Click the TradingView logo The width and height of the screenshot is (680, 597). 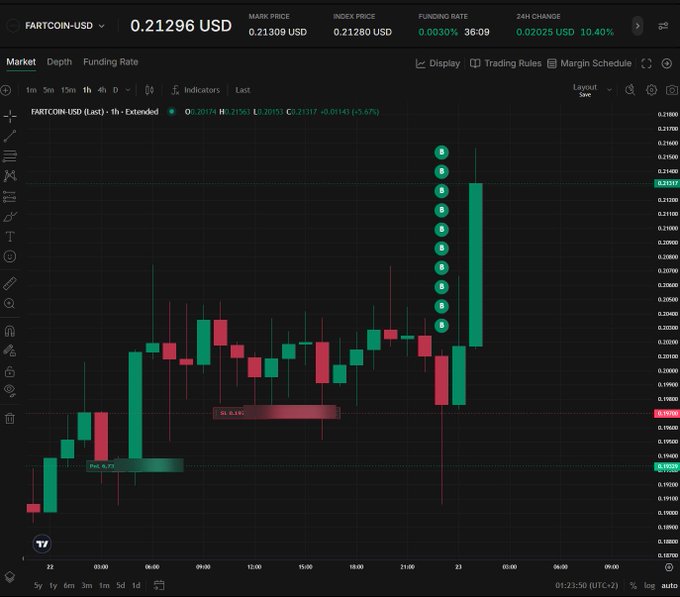(x=42, y=544)
